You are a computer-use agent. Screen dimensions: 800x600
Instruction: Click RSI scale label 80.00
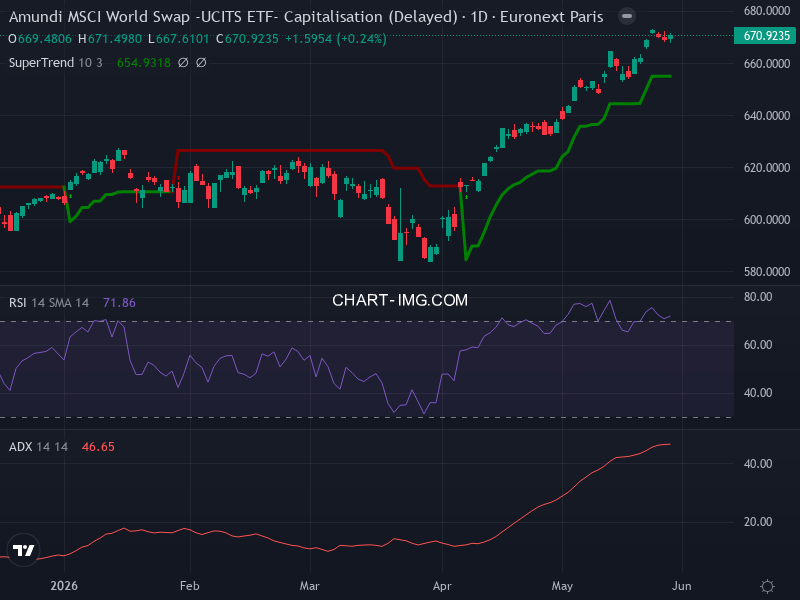(x=758, y=297)
